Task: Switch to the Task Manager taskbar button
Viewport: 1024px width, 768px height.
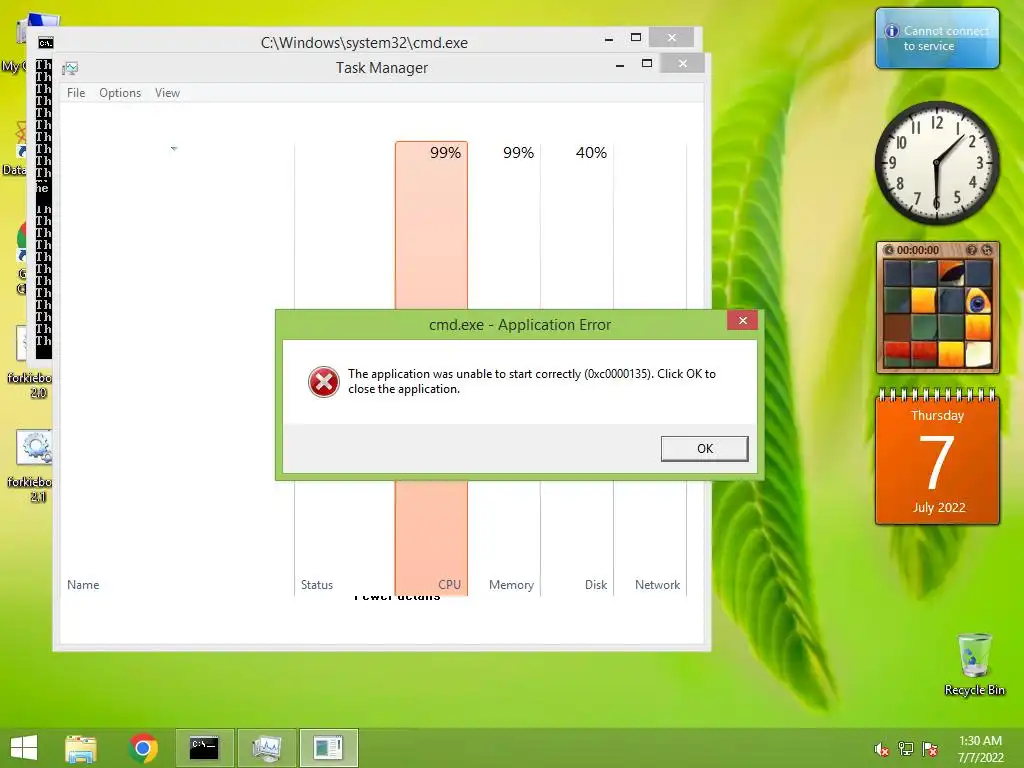Action: pyautogui.click(x=266, y=748)
